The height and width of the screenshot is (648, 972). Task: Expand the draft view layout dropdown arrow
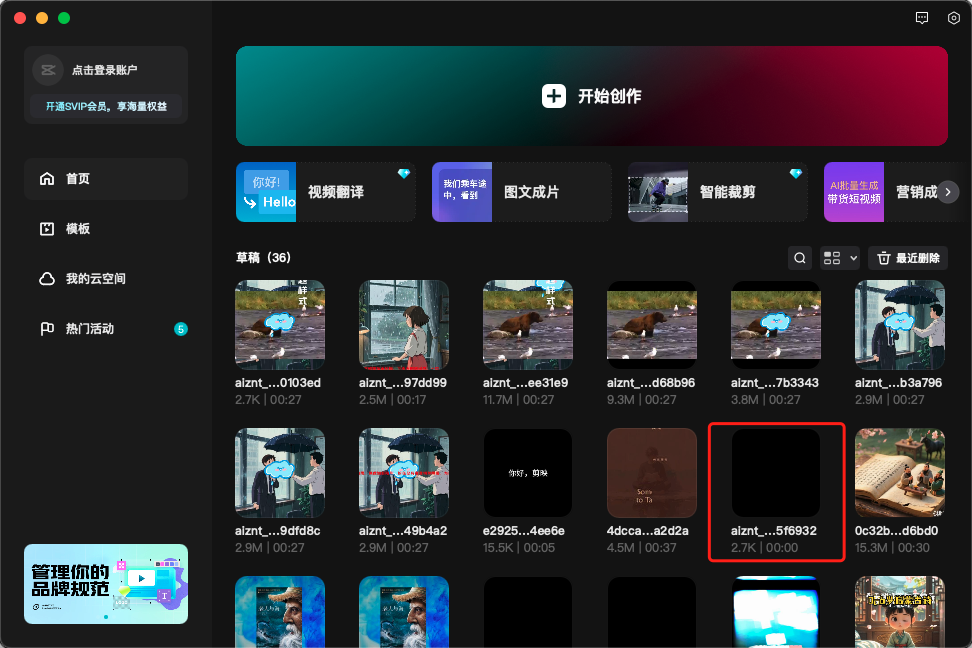coord(852,257)
